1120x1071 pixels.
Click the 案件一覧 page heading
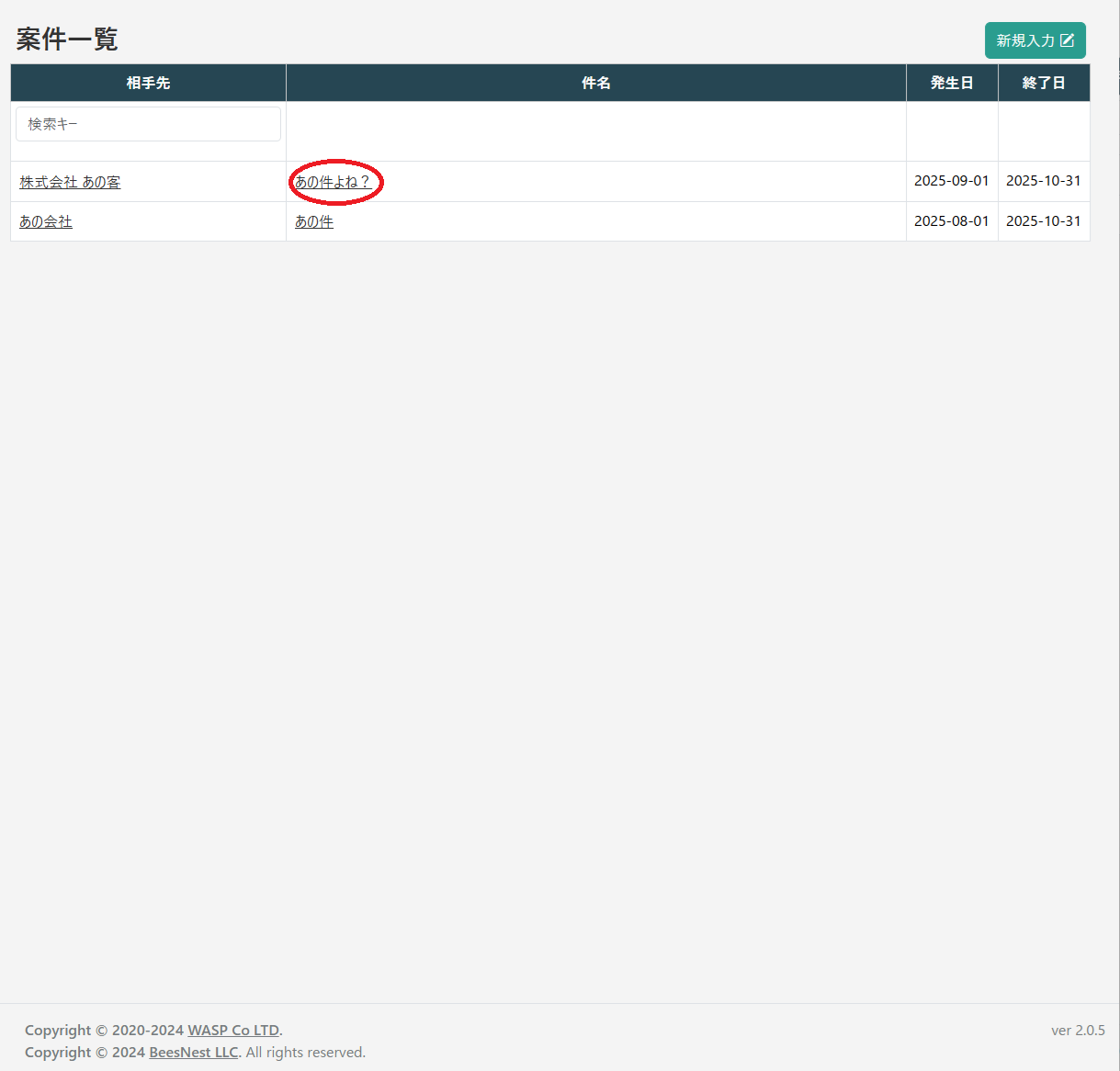[67, 39]
